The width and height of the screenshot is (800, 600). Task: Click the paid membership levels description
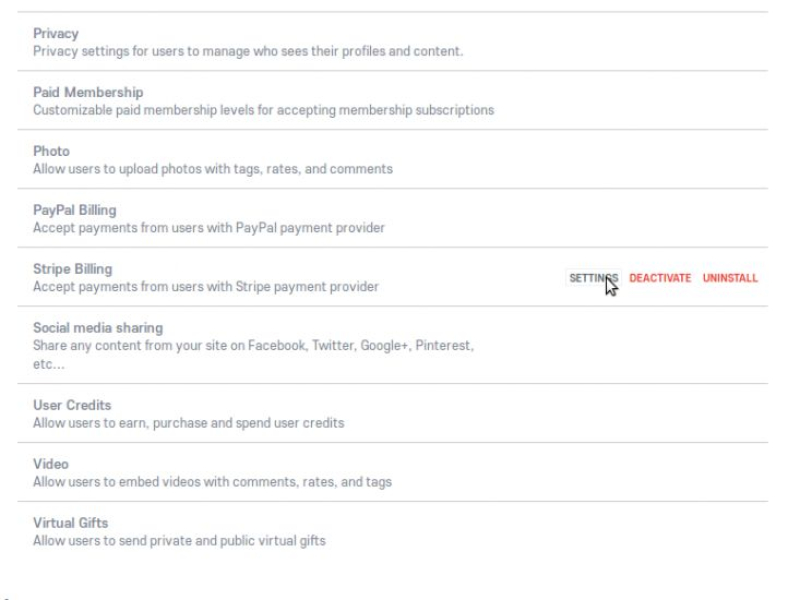[x=264, y=110]
